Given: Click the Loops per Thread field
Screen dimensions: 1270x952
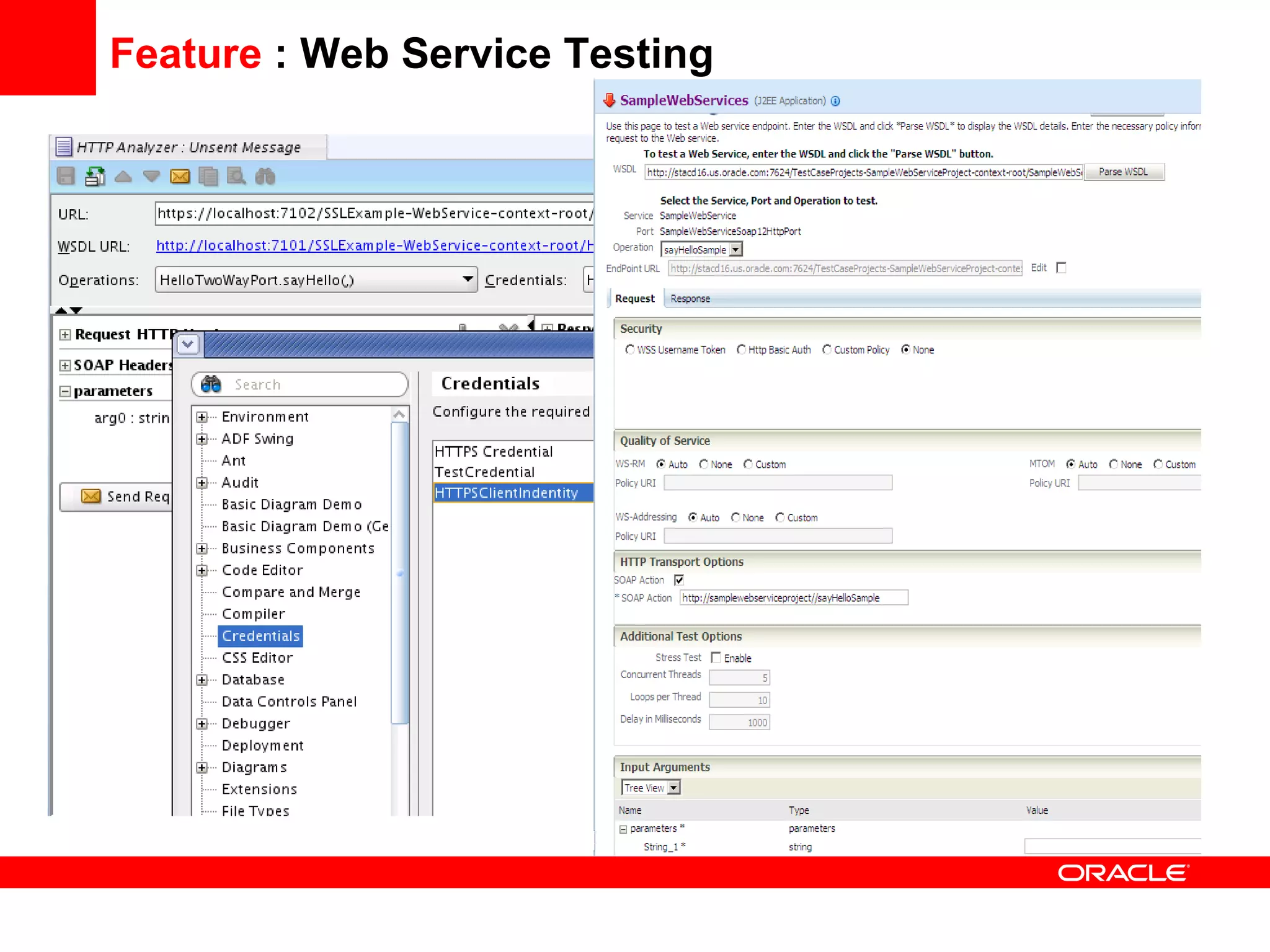Looking at the screenshot, I should (x=739, y=700).
